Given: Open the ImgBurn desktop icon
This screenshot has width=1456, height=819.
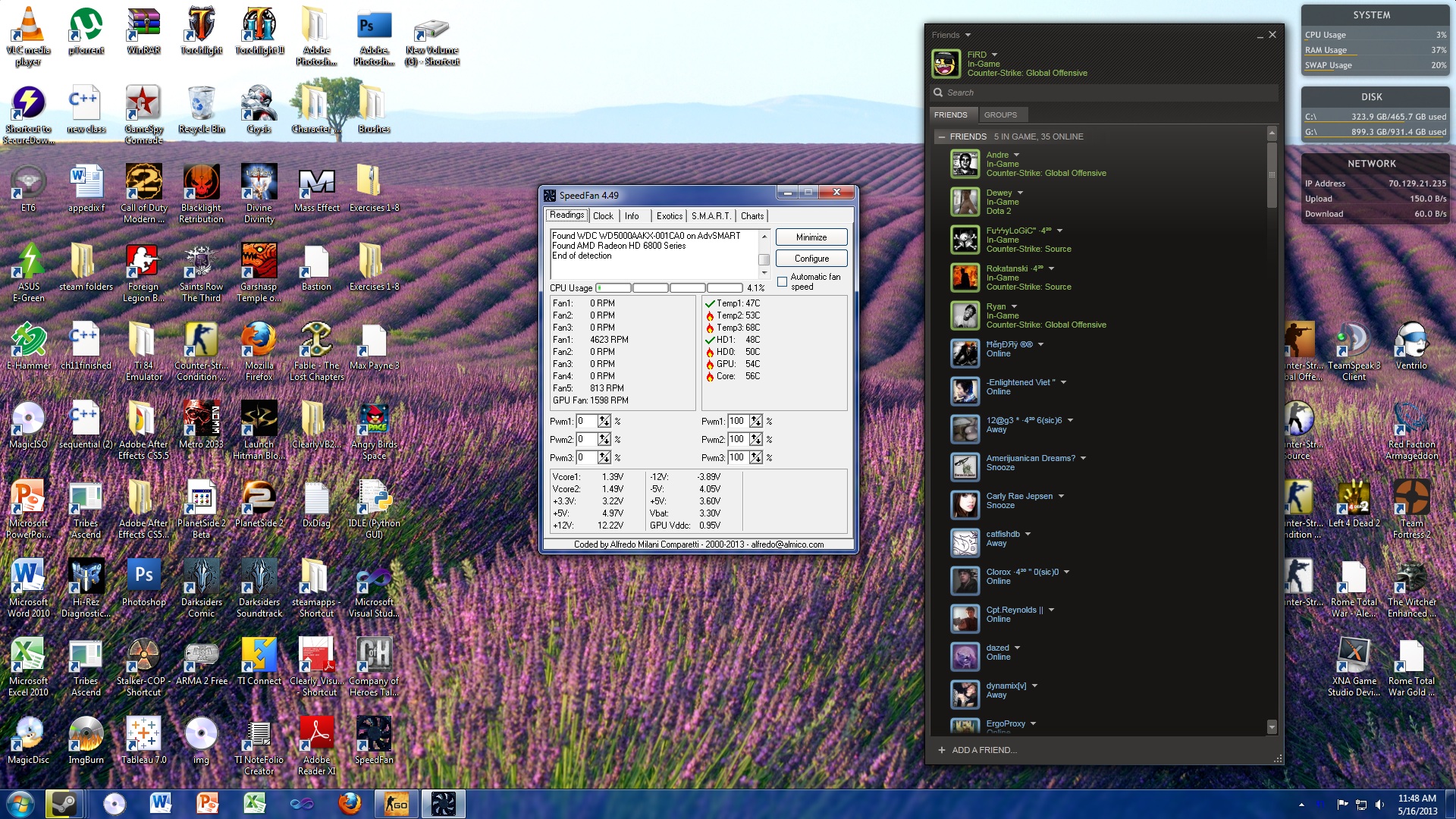Looking at the screenshot, I should pos(86,739).
